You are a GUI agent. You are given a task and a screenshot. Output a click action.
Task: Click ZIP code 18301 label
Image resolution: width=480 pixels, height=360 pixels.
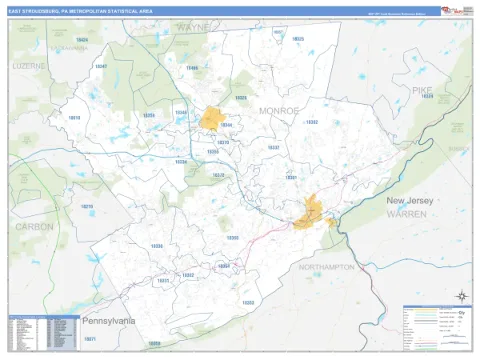(x=291, y=178)
